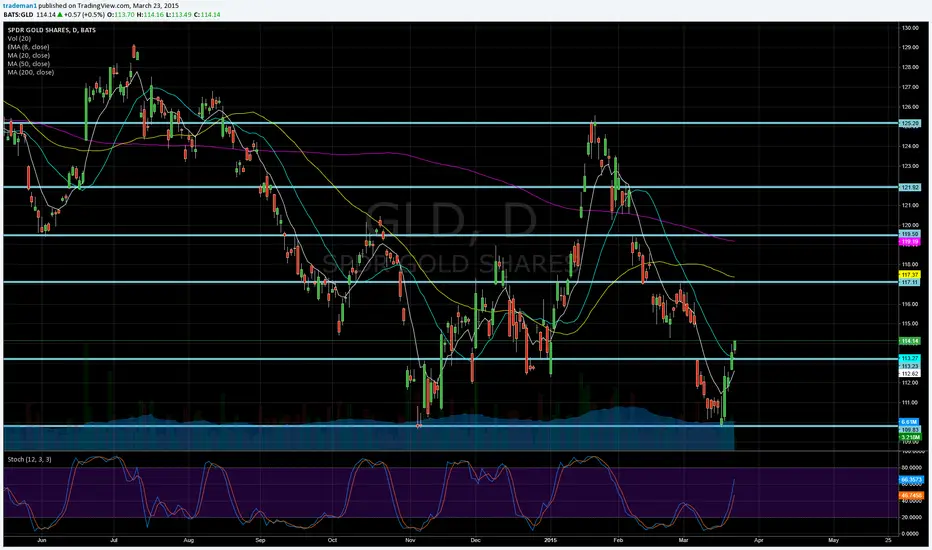This screenshot has width=932, height=550.
Task: Select the BATS:GLD ticker symbol
Action: 18,14
